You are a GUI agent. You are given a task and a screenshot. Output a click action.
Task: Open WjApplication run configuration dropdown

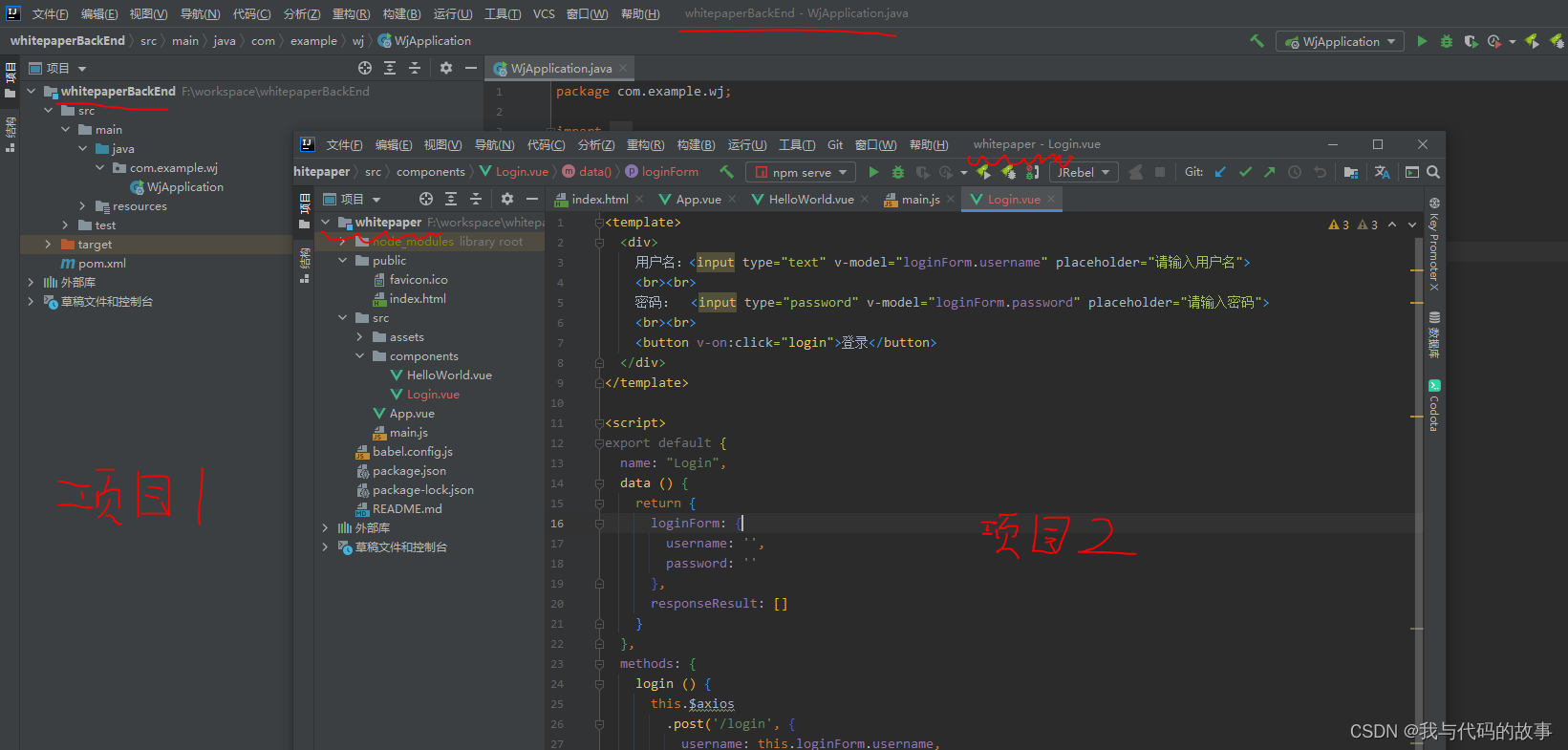[1340, 41]
